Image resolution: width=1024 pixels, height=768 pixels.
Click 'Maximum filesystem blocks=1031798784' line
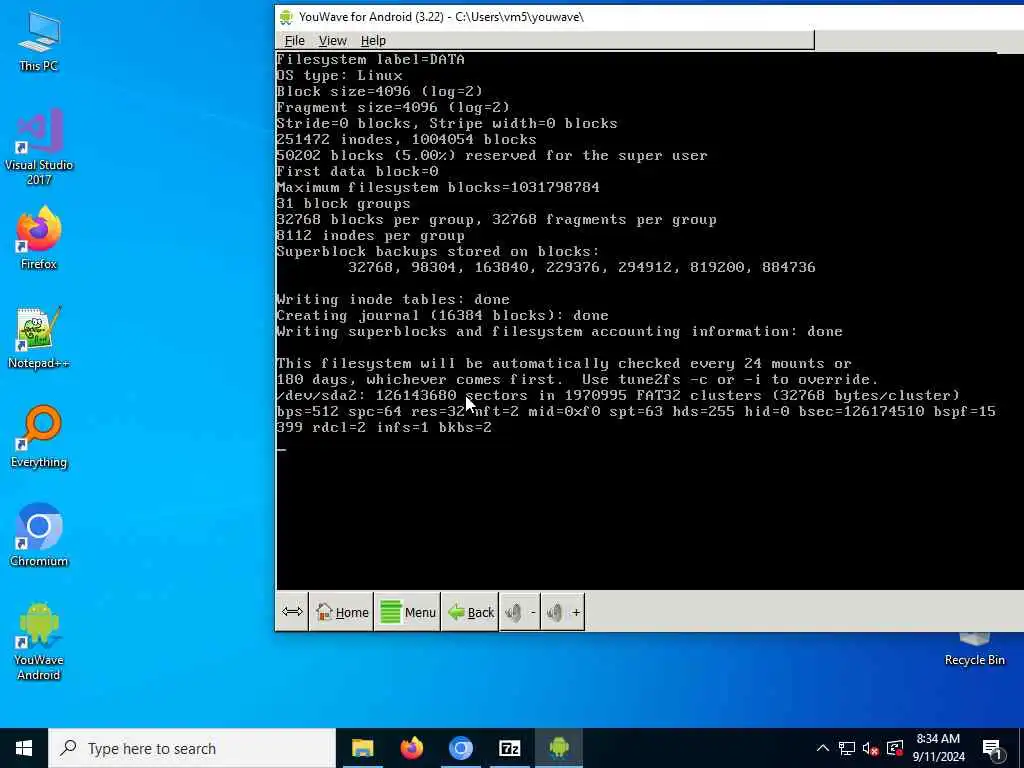tap(438, 187)
